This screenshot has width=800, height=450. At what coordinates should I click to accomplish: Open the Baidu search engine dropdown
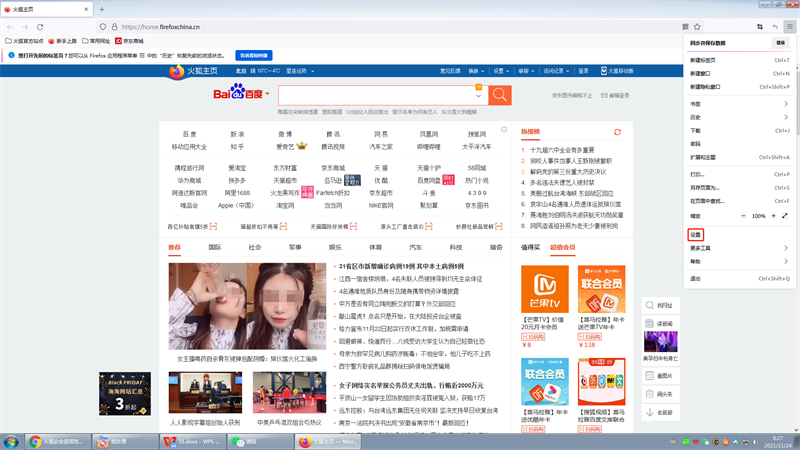(267, 94)
